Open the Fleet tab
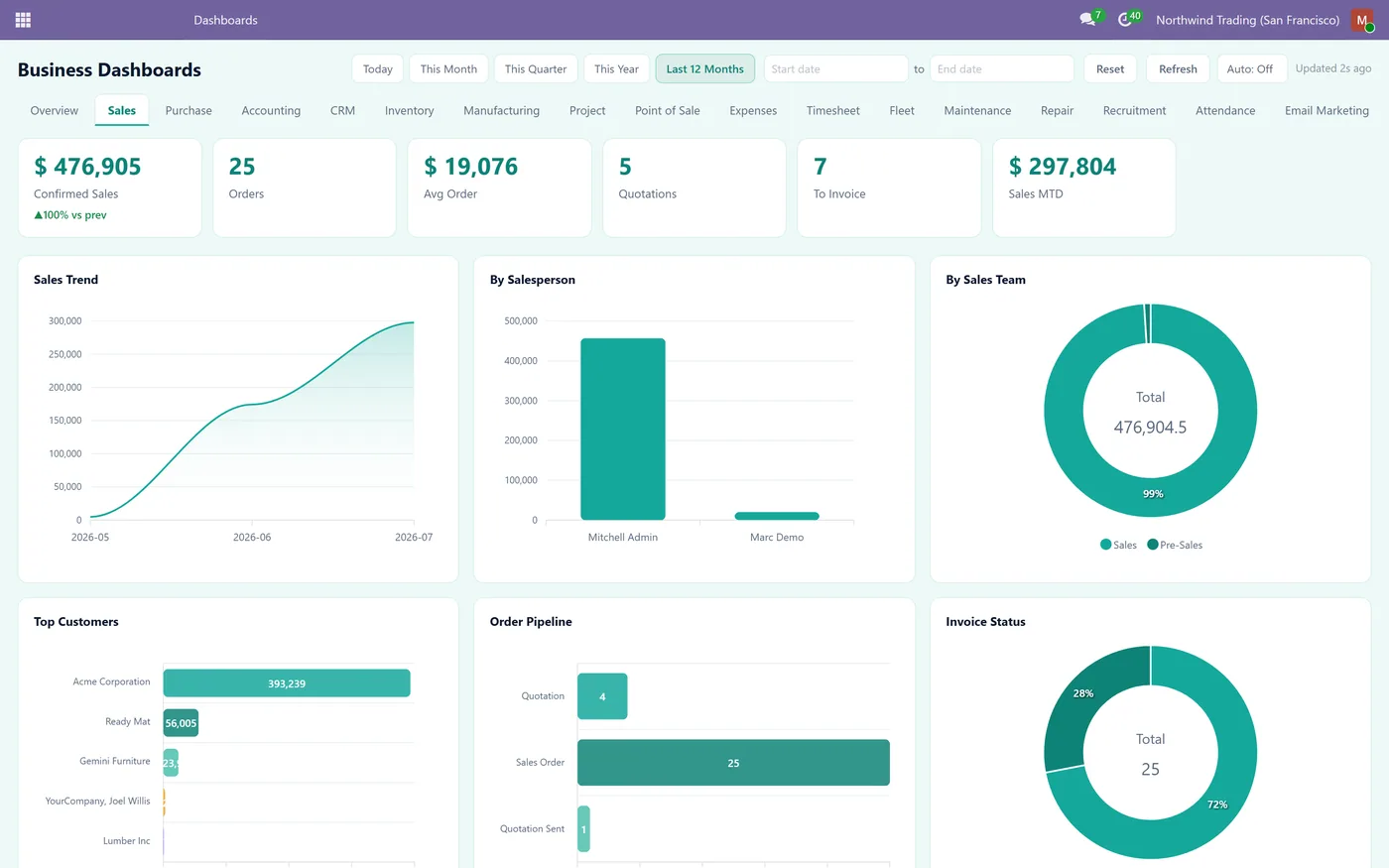The width and height of the screenshot is (1389, 868). [x=902, y=110]
